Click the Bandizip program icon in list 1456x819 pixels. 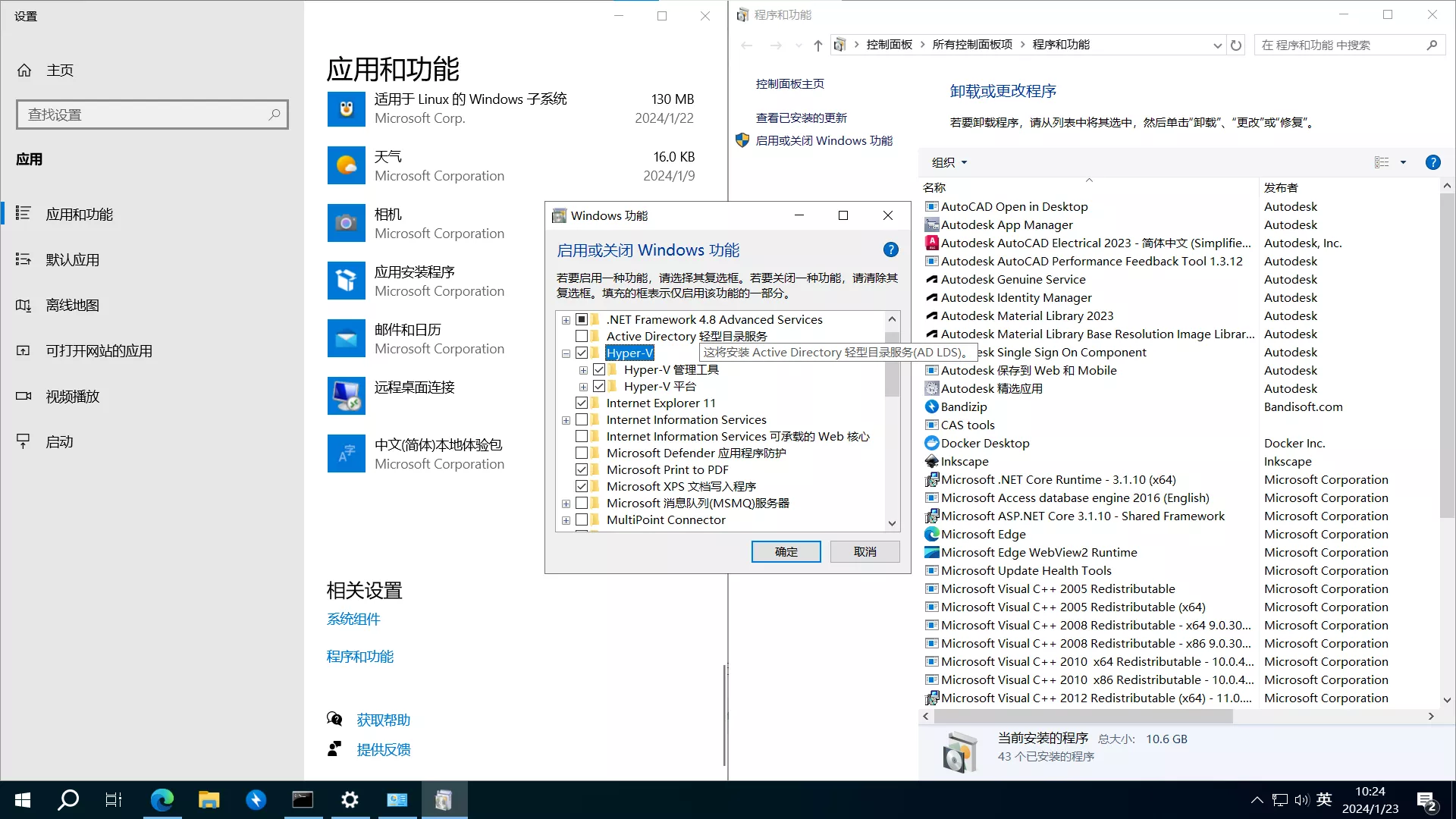point(932,406)
